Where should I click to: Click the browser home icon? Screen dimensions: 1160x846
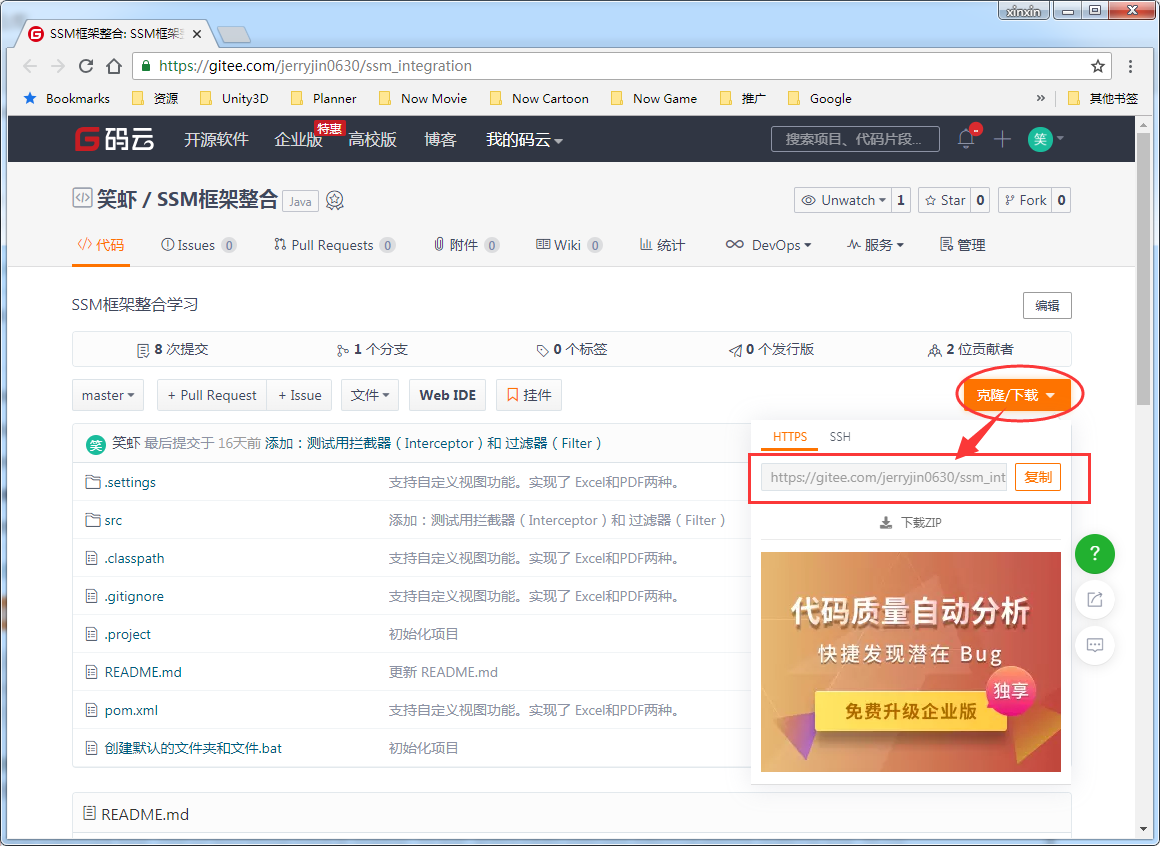coord(114,66)
